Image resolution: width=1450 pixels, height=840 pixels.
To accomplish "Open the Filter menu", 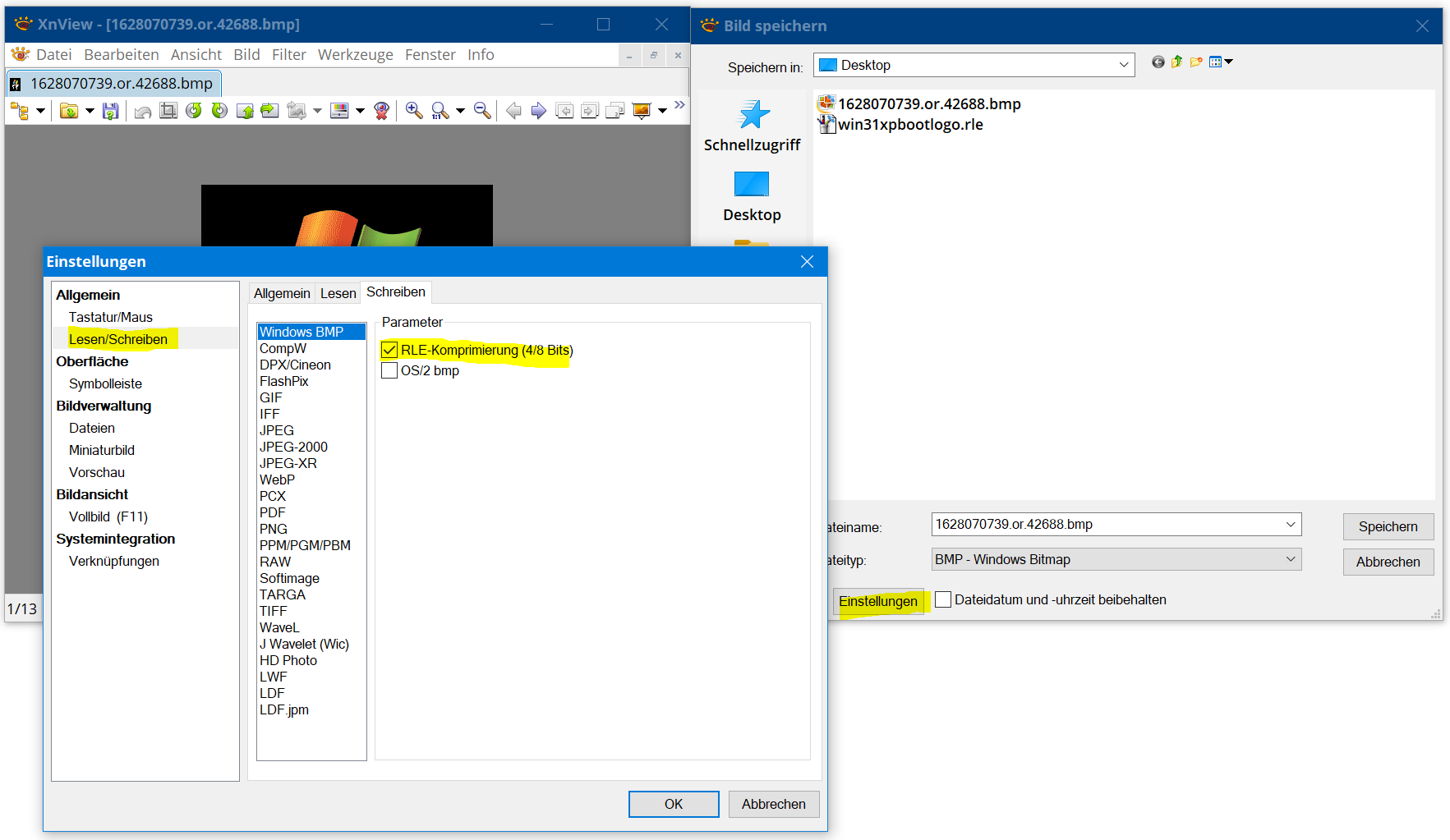I will pos(288,55).
